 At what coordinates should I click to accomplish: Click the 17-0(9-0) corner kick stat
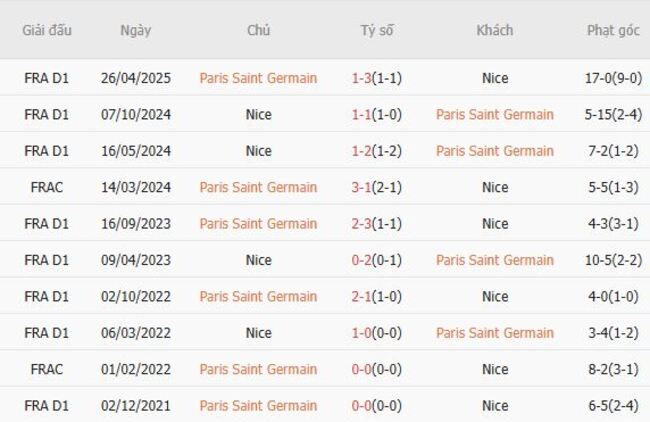613,78
